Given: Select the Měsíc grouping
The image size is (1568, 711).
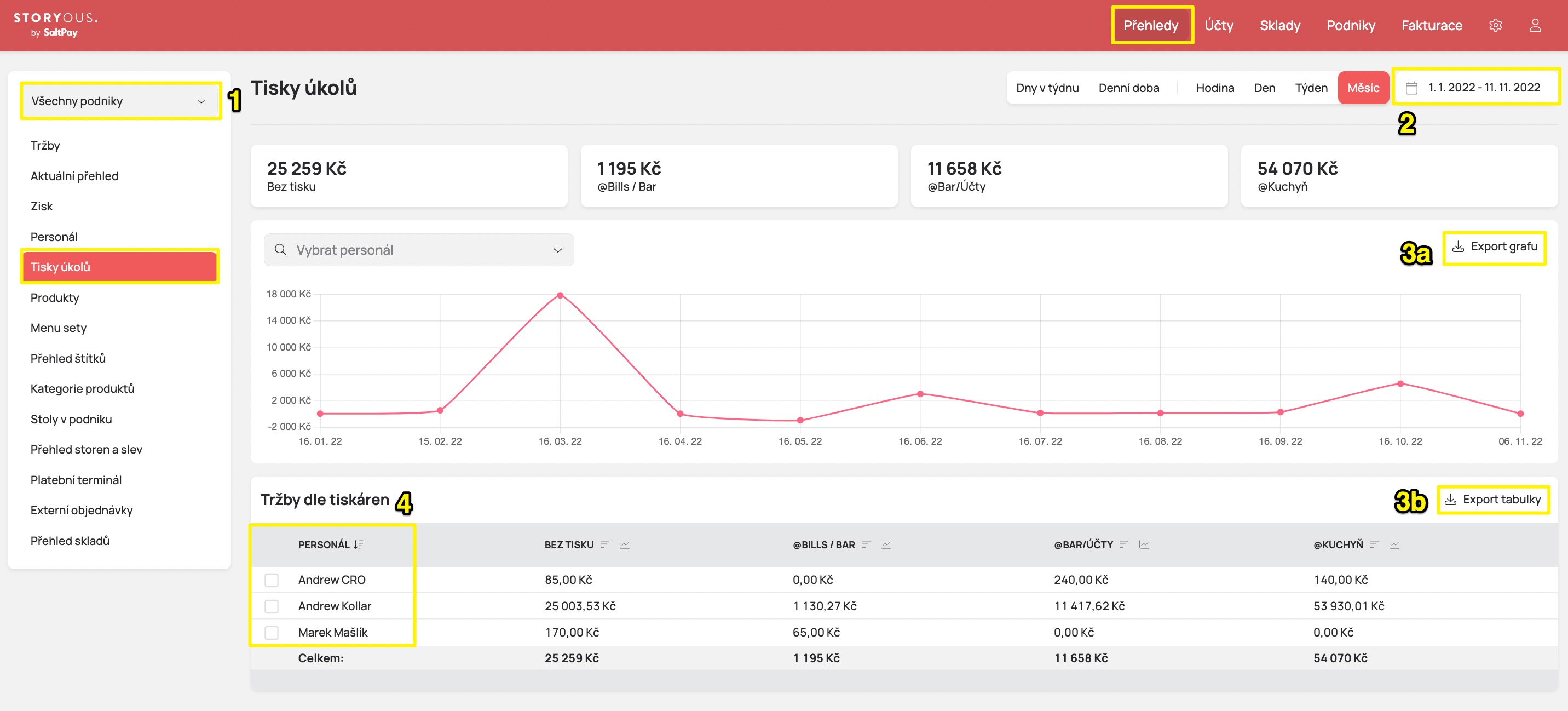Looking at the screenshot, I should tap(1363, 88).
